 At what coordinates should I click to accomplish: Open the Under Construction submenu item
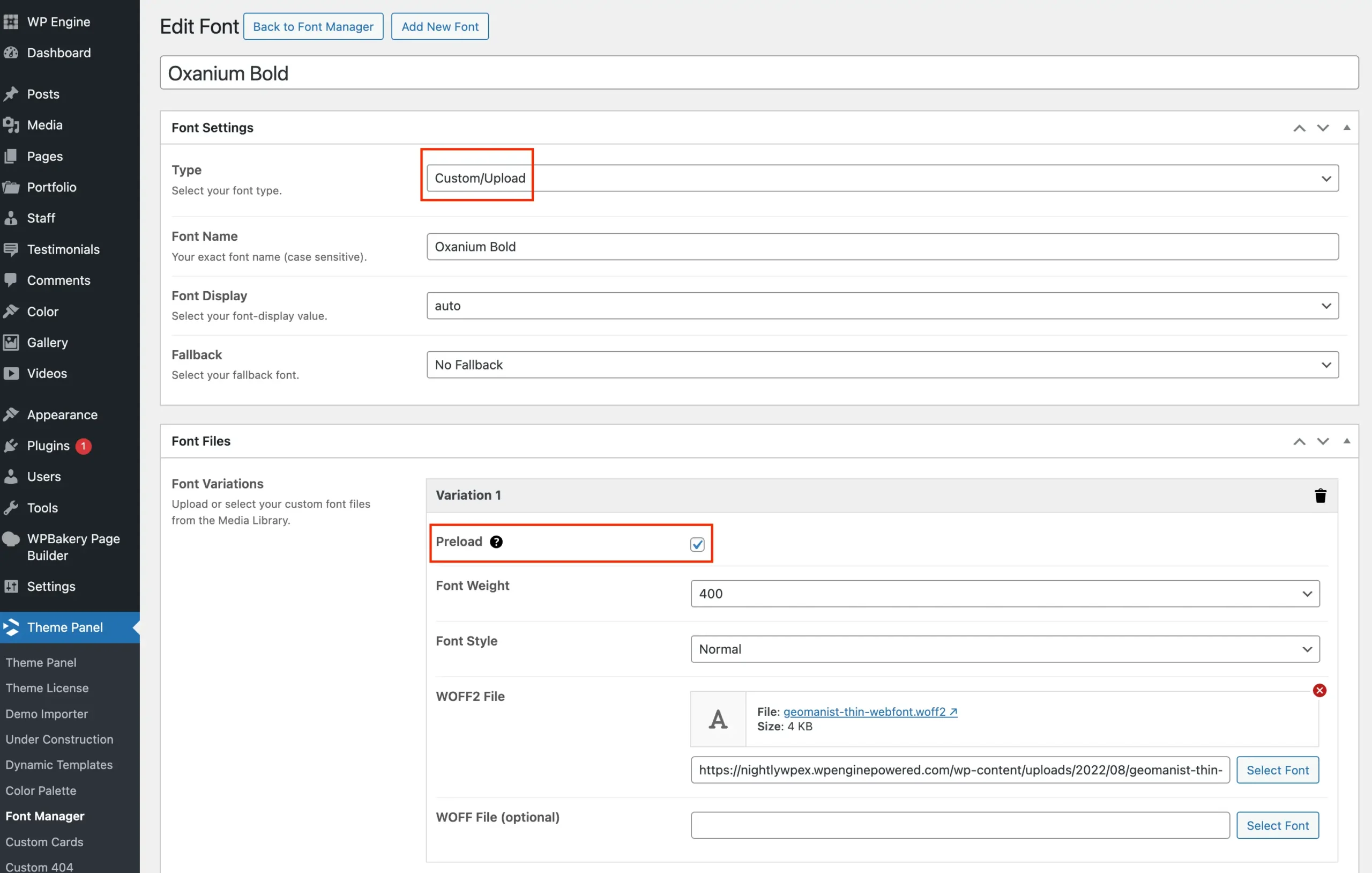click(59, 739)
